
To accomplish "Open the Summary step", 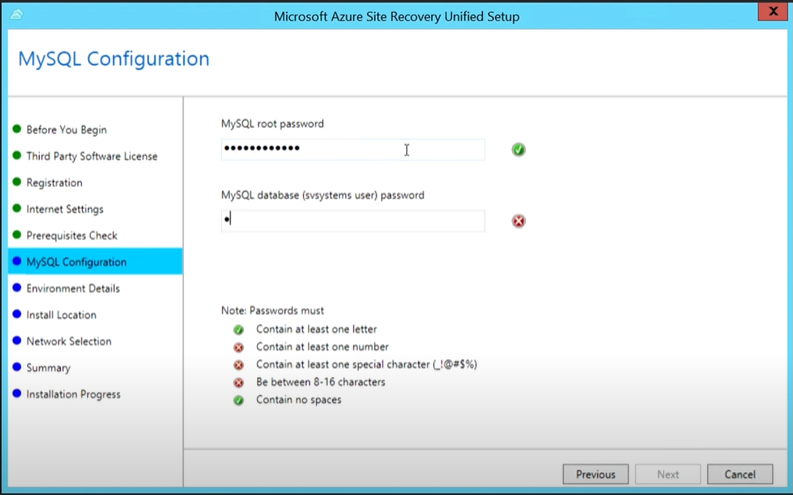I will (48, 368).
